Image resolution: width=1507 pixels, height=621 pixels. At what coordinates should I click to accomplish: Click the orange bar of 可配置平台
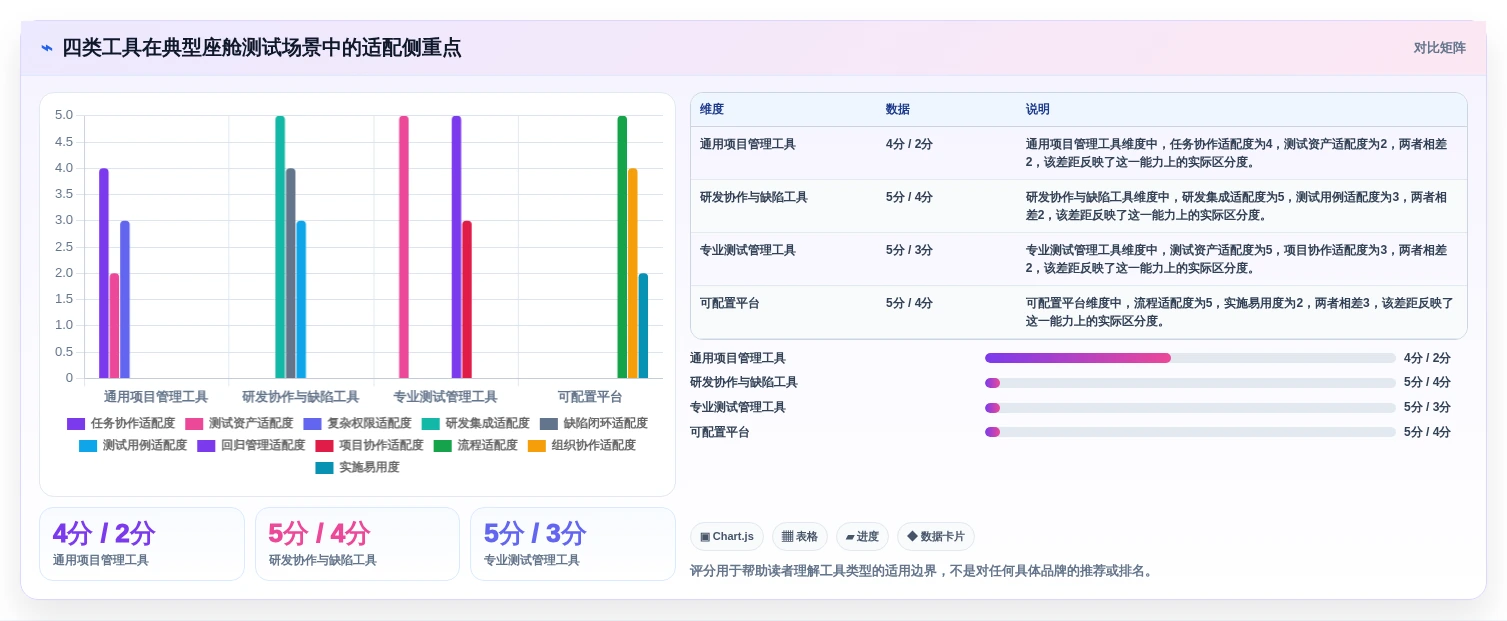632,273
